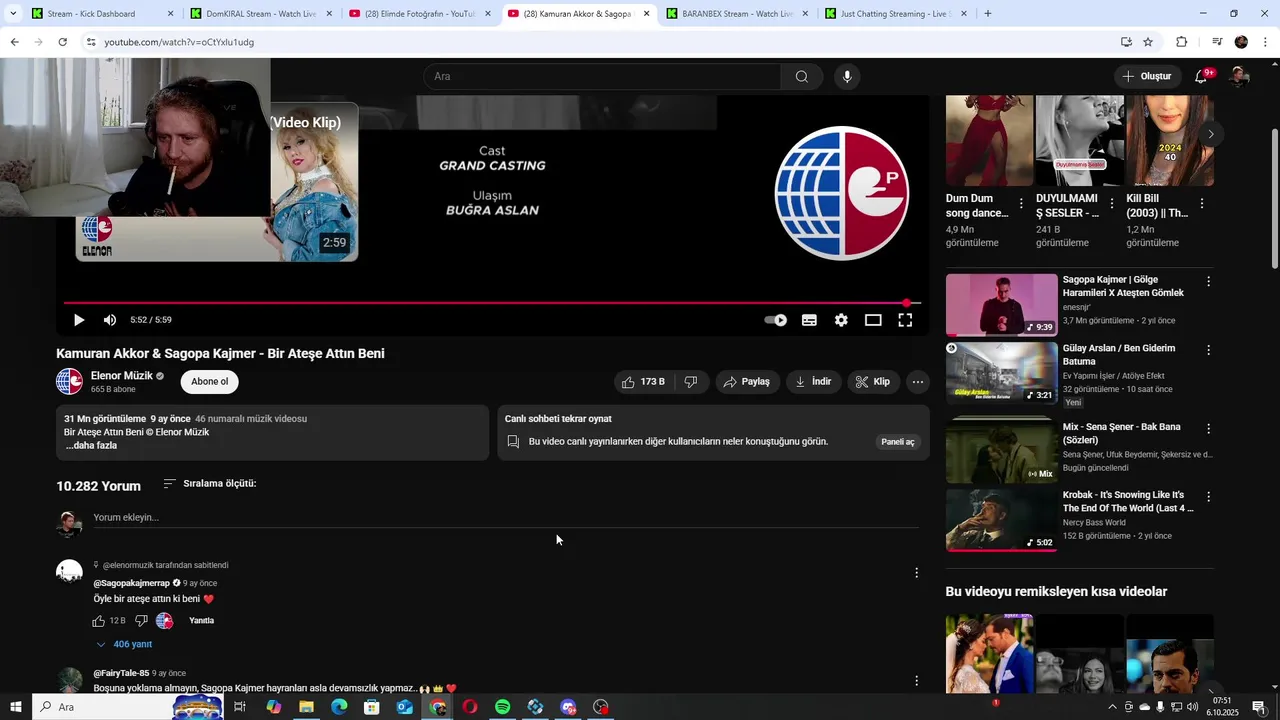Reload the page
Viewport: 1280px width, 720px height.
[x=62, y=42]
